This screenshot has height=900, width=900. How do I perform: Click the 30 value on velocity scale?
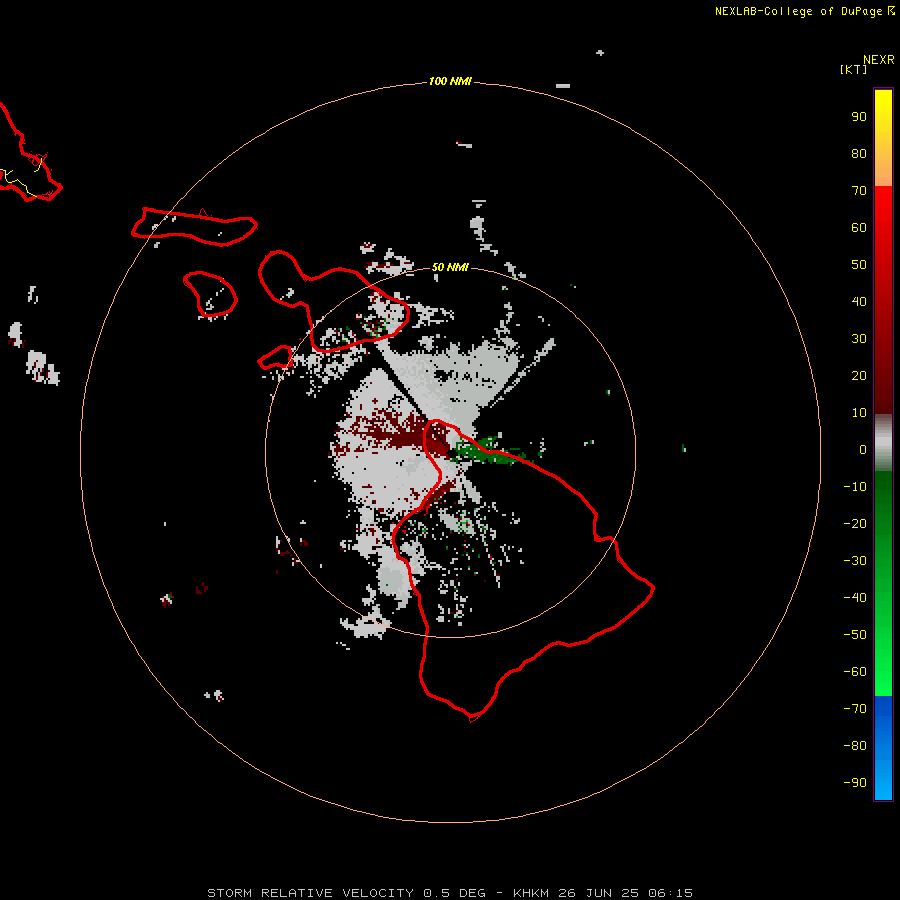pyautogui.click(x=859, y=339)
